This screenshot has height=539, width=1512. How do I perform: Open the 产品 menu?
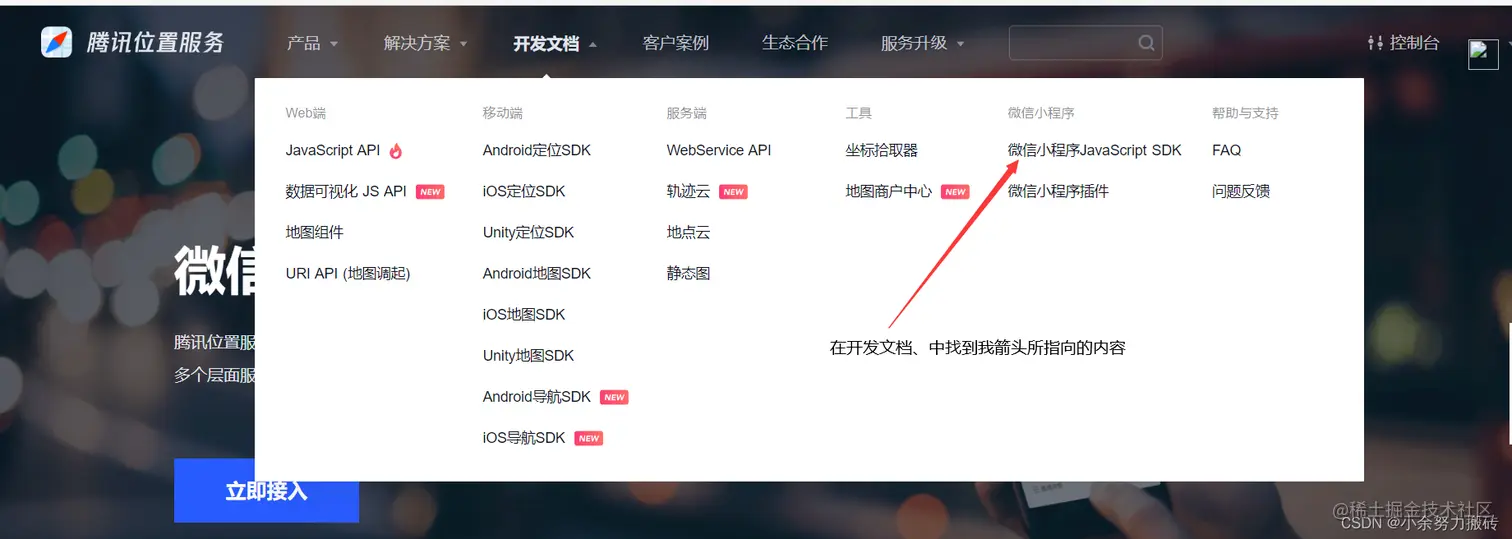(304, 43)
